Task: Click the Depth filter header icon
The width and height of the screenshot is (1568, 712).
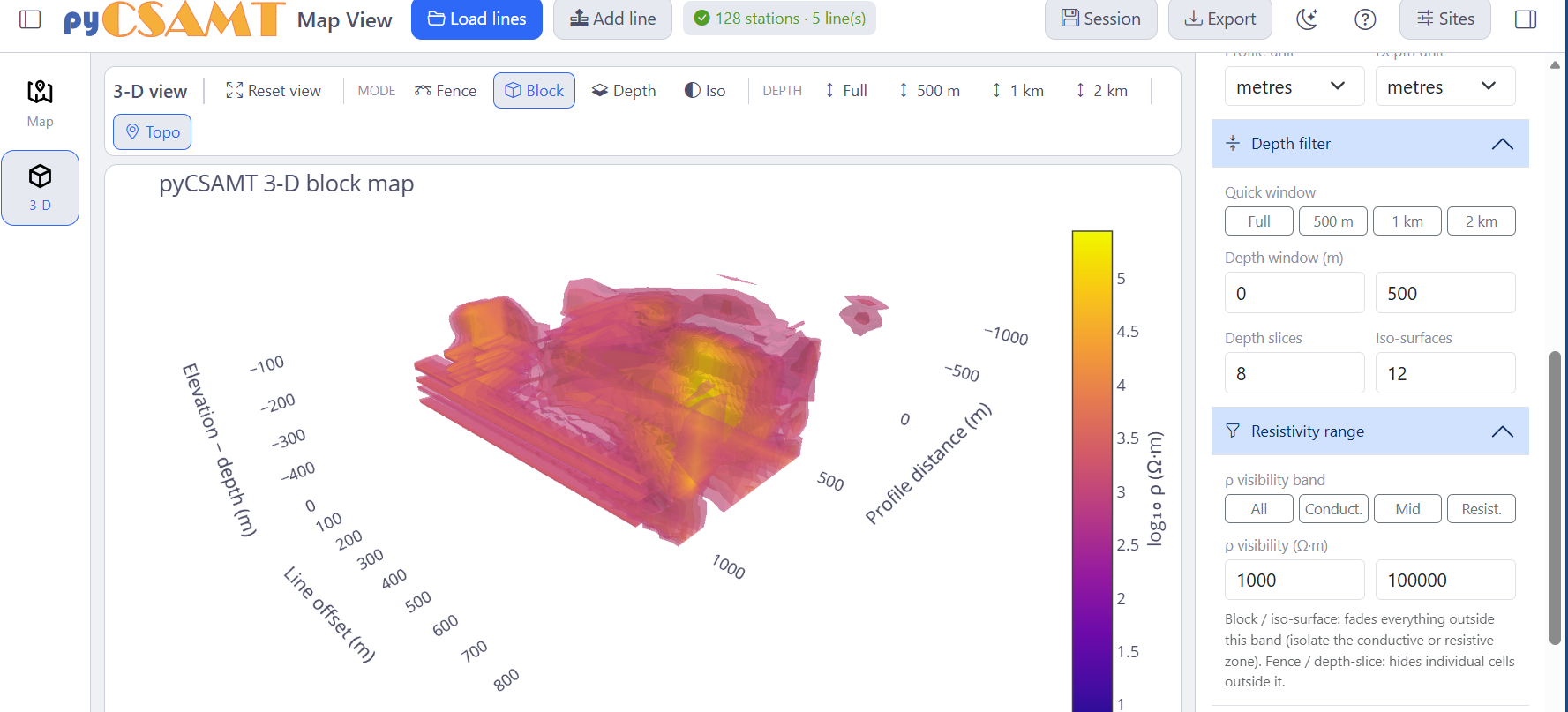Action: [x=1233, y=143]
